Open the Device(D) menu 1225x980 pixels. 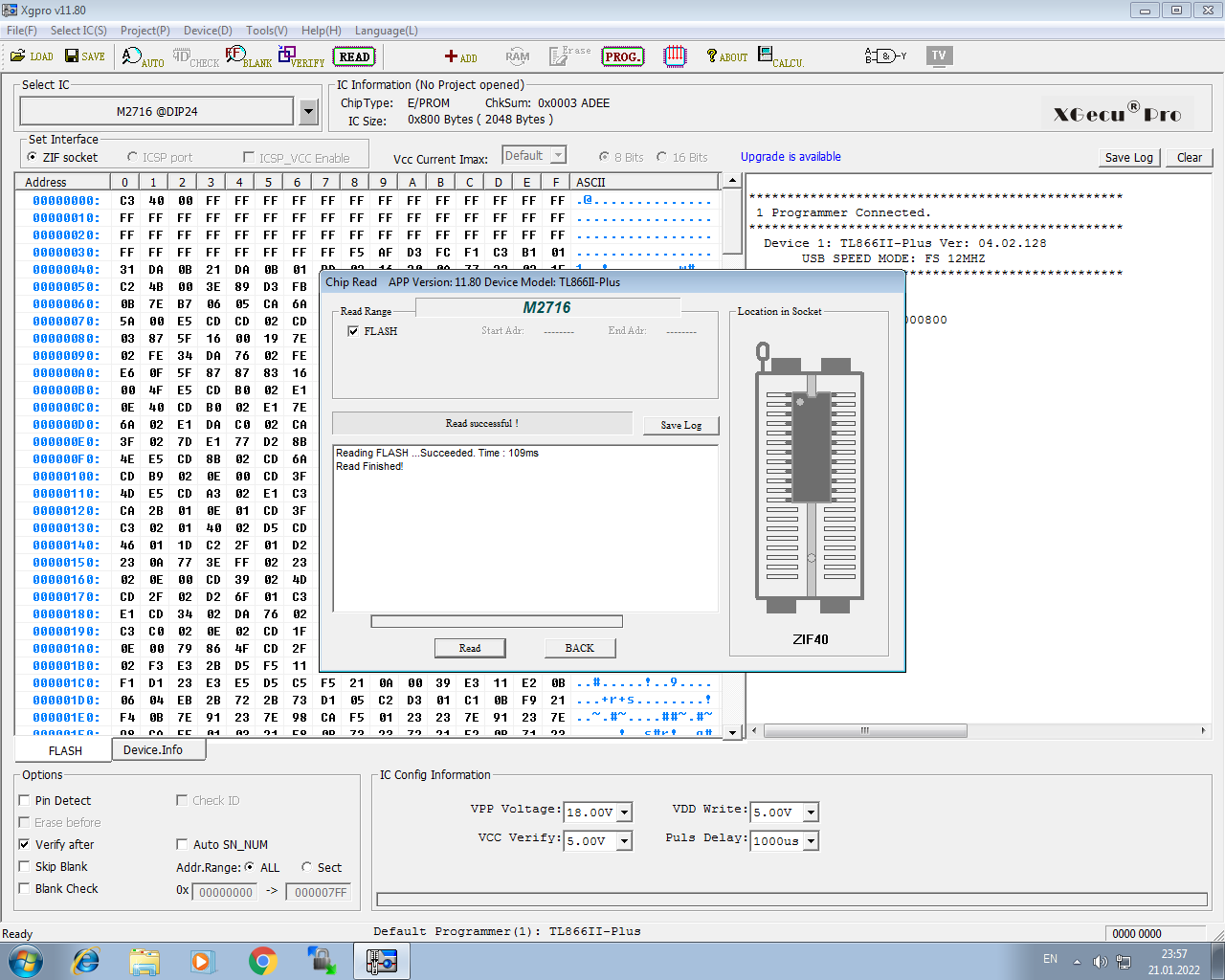tap(208, 31)
